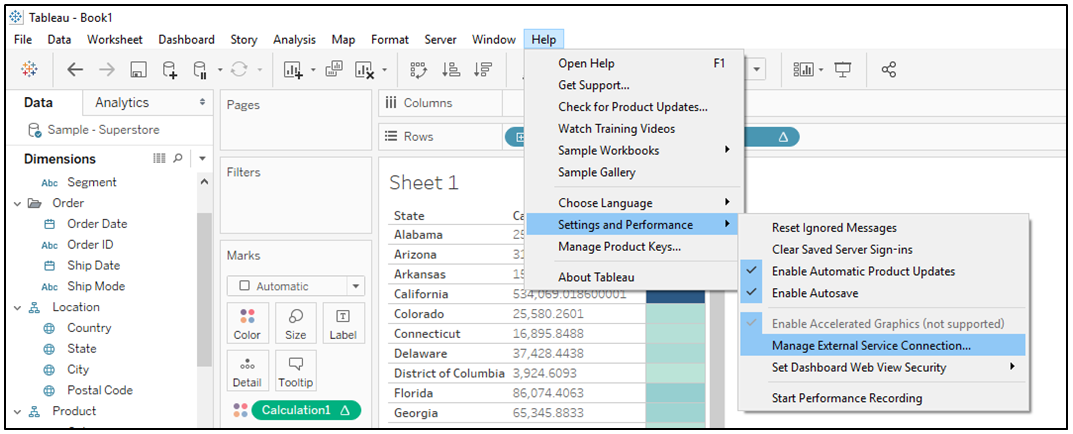Click the Sort Ascending toolbar icon
The image size is (1073, 434).
click(x=451, y=70)
